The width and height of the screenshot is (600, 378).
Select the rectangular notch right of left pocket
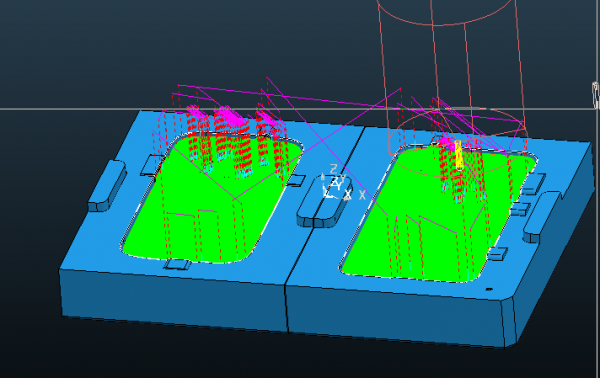(x=296, y=180)
